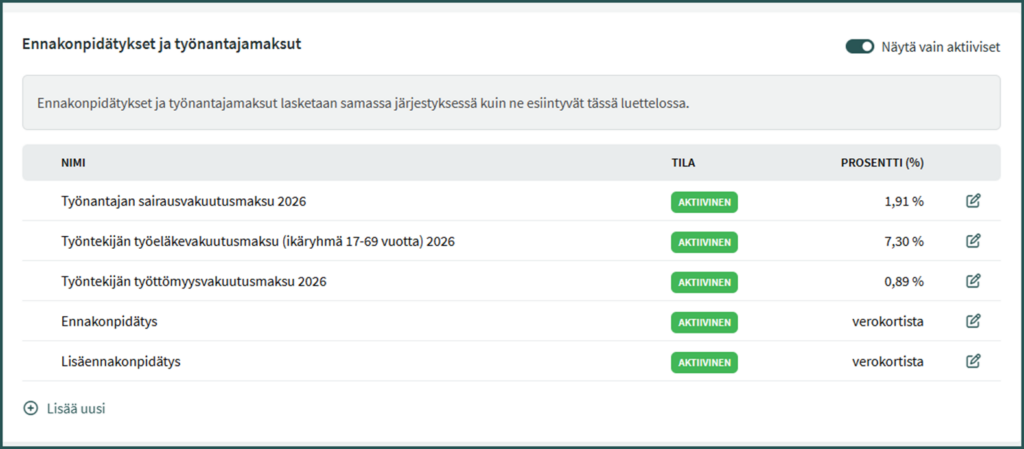
Task: Click the Työntekijän työeläkevakuutusmaksu row name
Action: (x=258, y=241)
